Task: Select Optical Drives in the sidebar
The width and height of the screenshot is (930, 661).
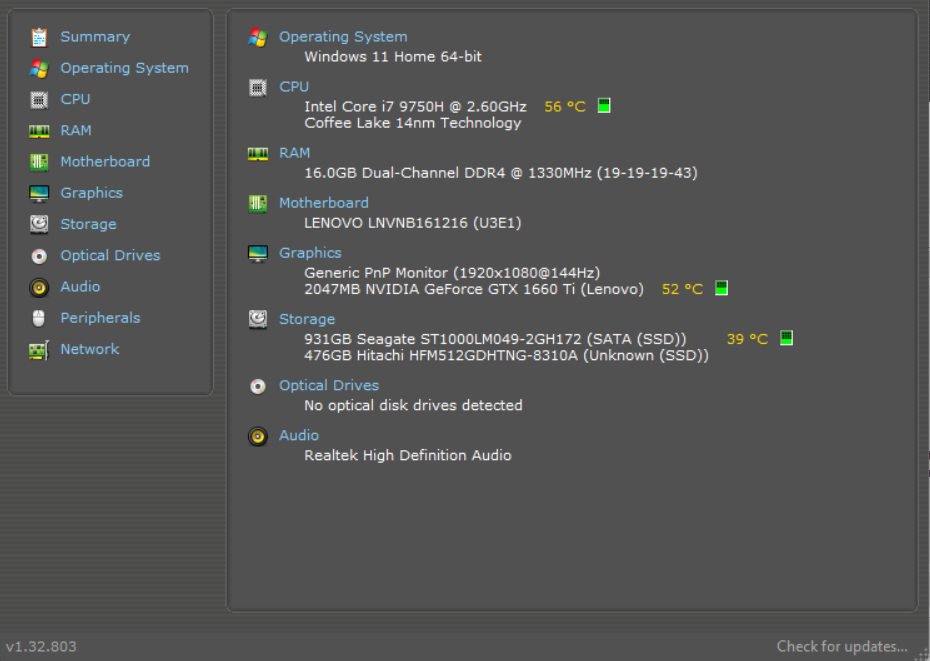Action: (110, 256)
